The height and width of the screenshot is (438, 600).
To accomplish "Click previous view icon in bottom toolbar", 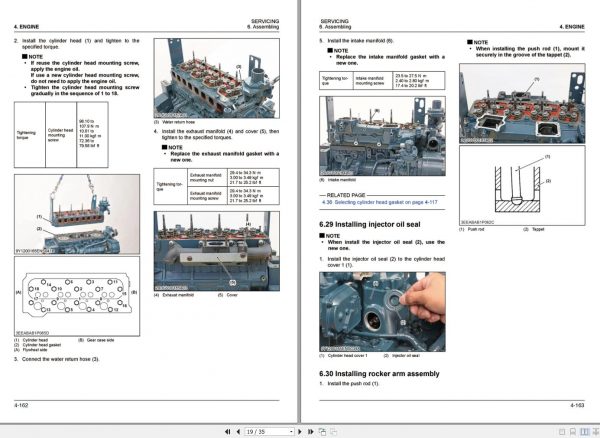I will pos(323,431).
